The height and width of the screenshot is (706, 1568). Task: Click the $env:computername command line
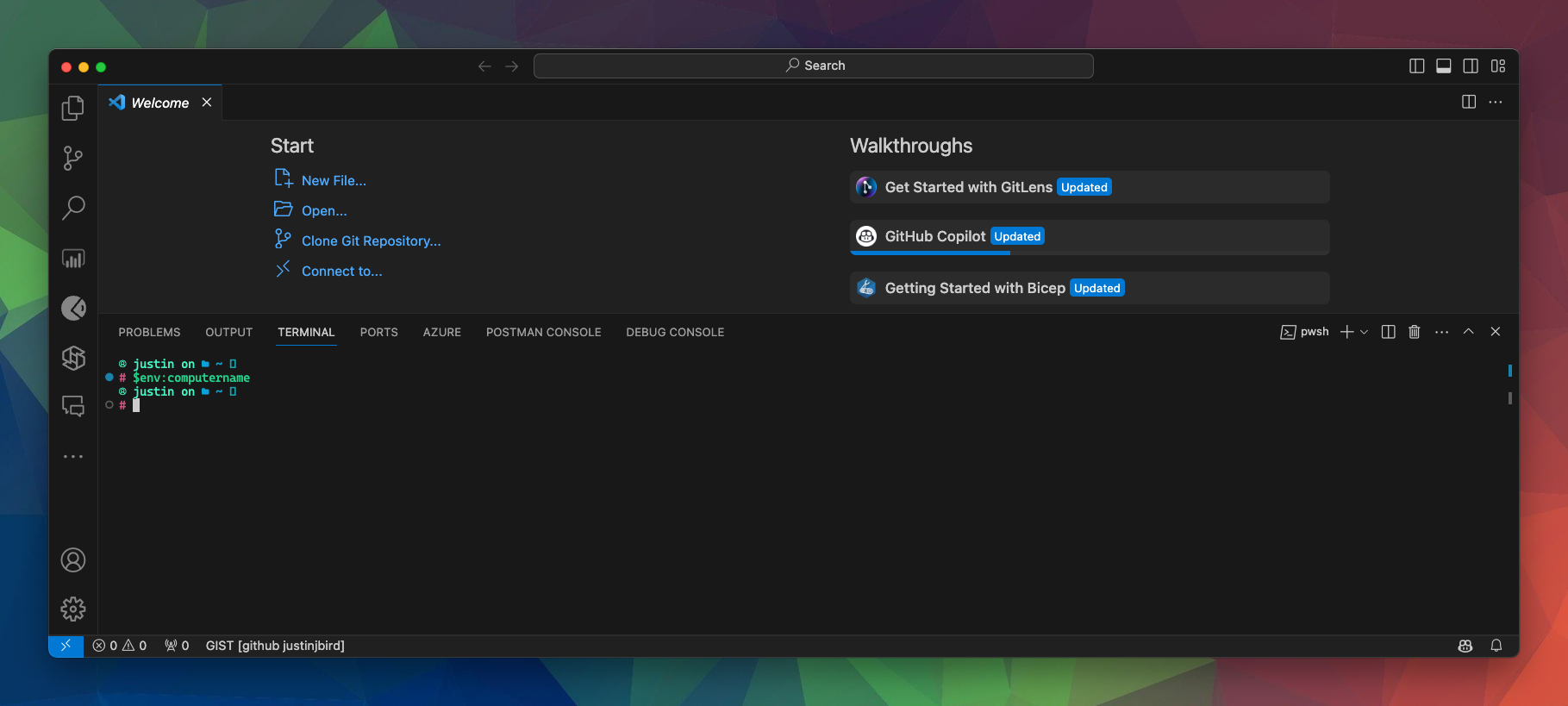click(191, 378)
